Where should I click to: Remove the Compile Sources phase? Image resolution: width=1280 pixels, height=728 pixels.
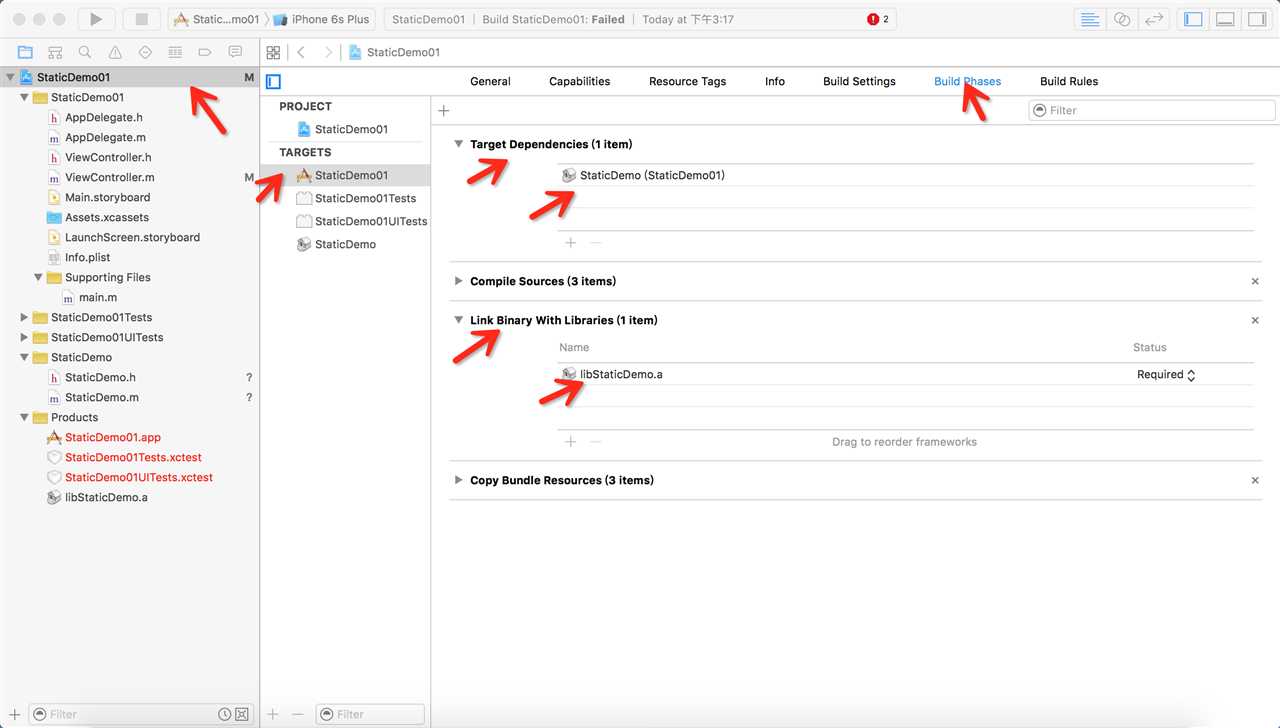tap(1255, 281)
